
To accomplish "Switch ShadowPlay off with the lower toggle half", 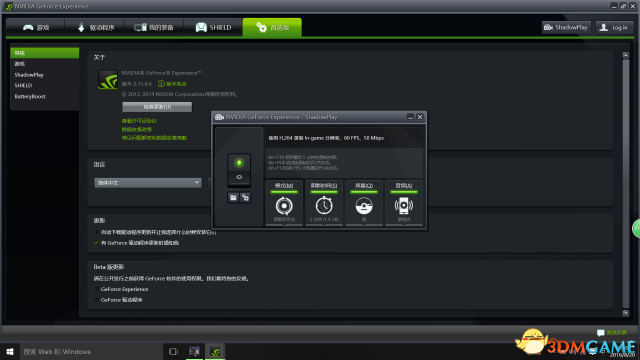I will [x=239, y=178].
